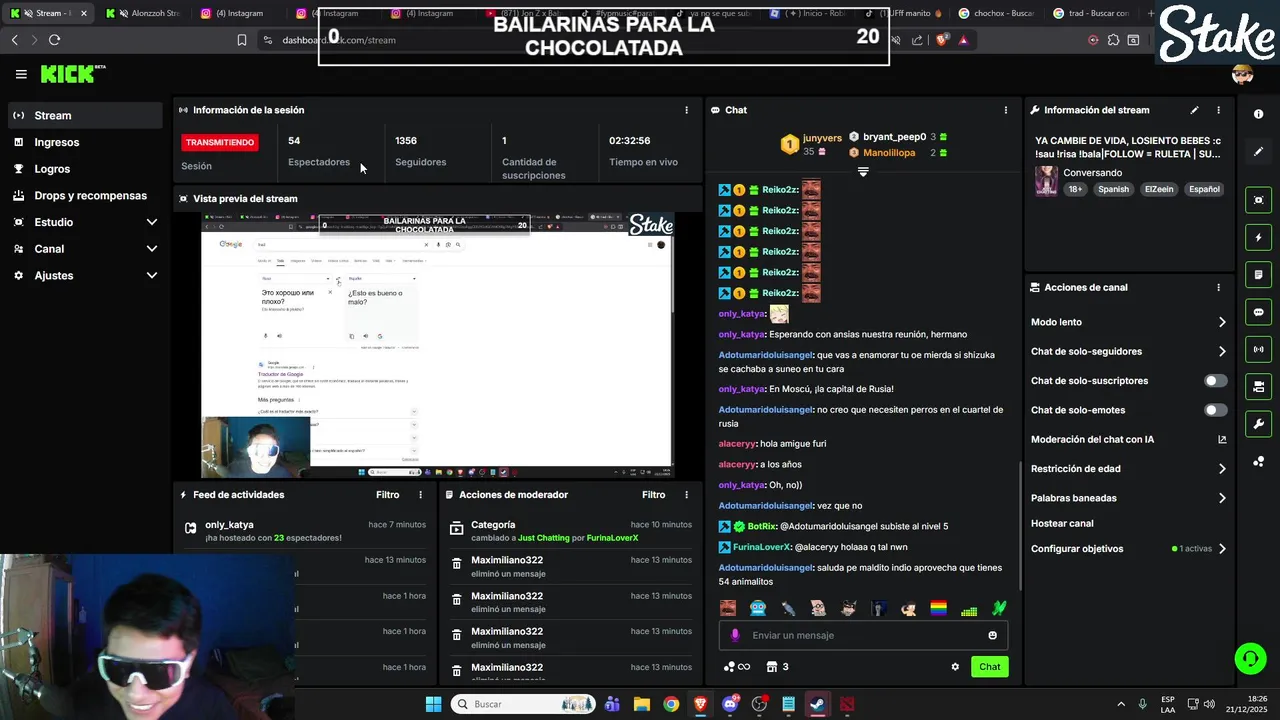Edit stream info with pencil icon
Image resolution: width=1280 pixels, height=720 pixels.
(x=1194, y=110)
